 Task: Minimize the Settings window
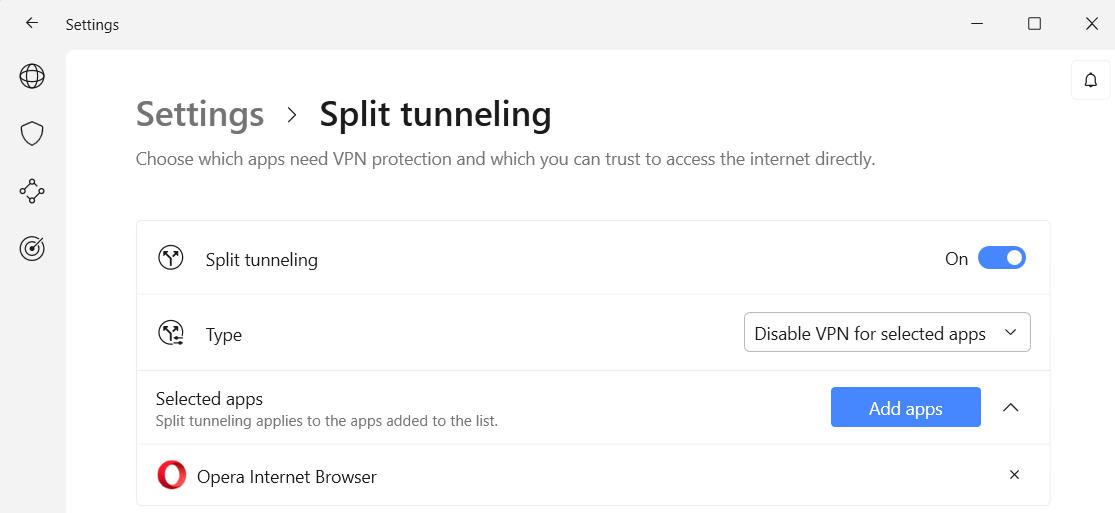[x=977, y=24]
